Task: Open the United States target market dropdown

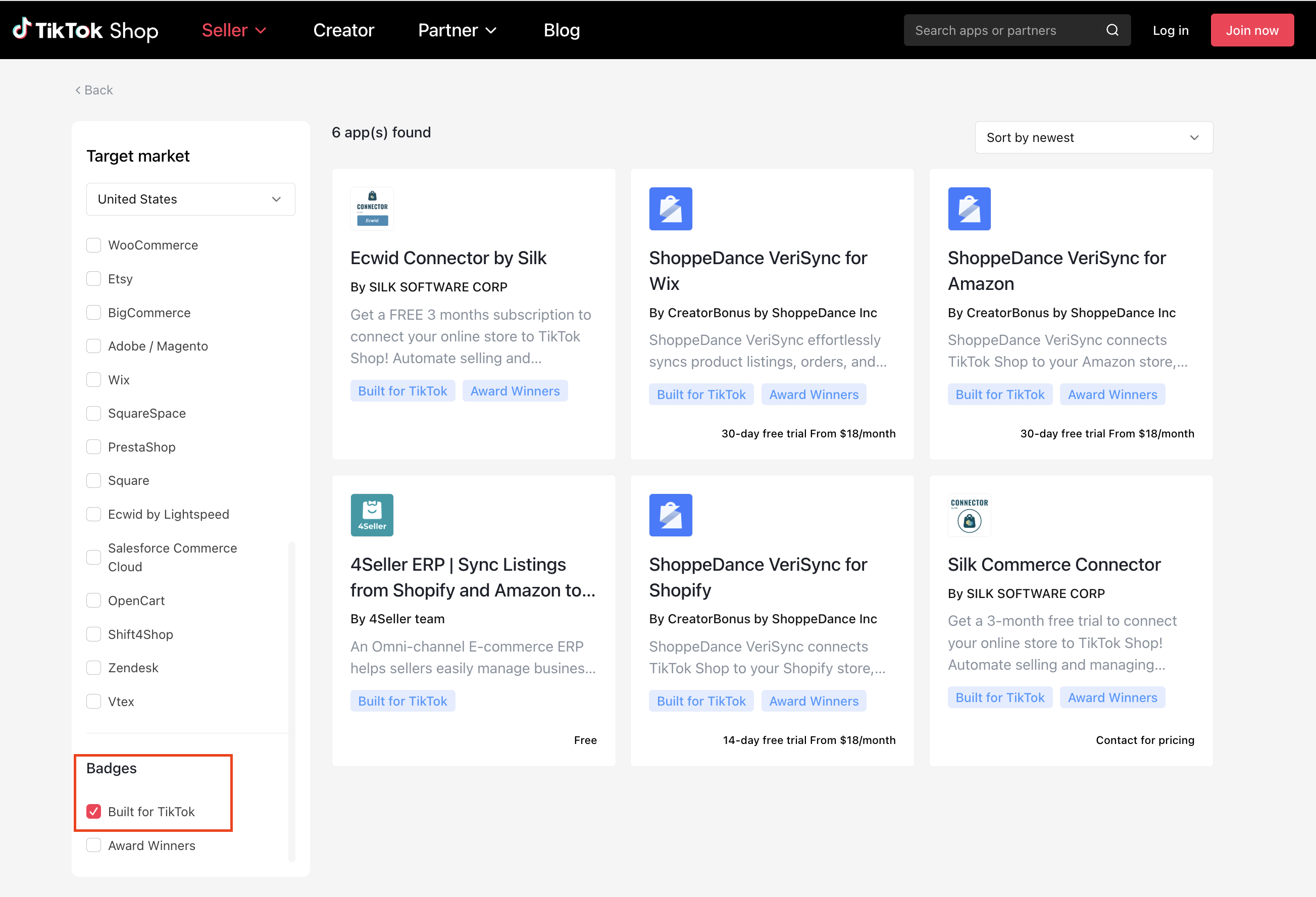Action: 190,200
